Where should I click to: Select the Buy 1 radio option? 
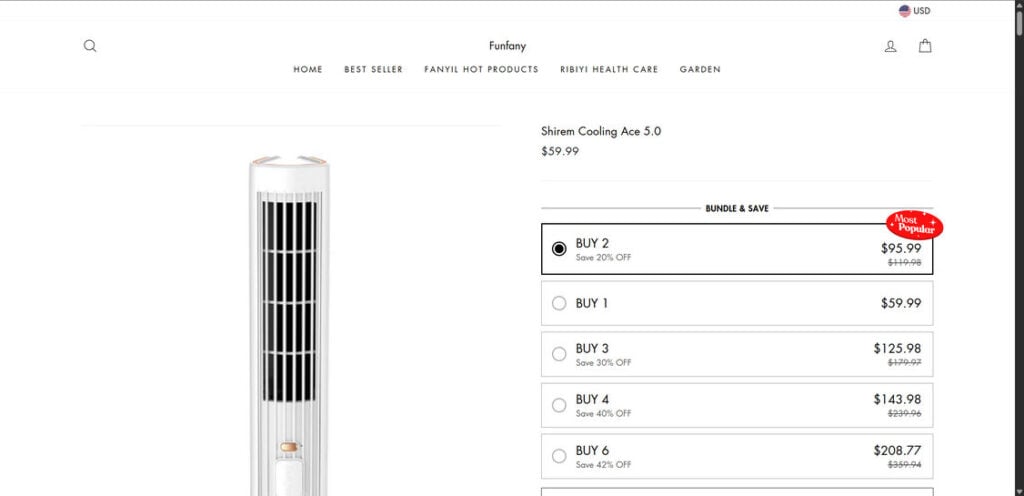click(x=559, y=303)
